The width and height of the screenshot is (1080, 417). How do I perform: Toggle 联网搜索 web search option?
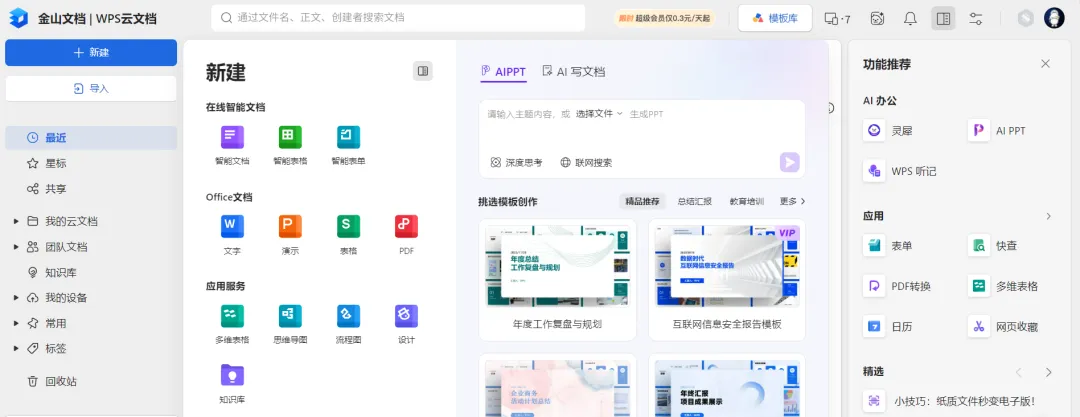coord(585,163)
